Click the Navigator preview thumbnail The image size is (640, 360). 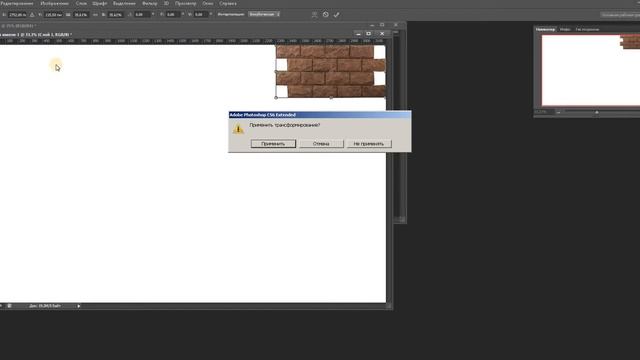coord(591,70)
